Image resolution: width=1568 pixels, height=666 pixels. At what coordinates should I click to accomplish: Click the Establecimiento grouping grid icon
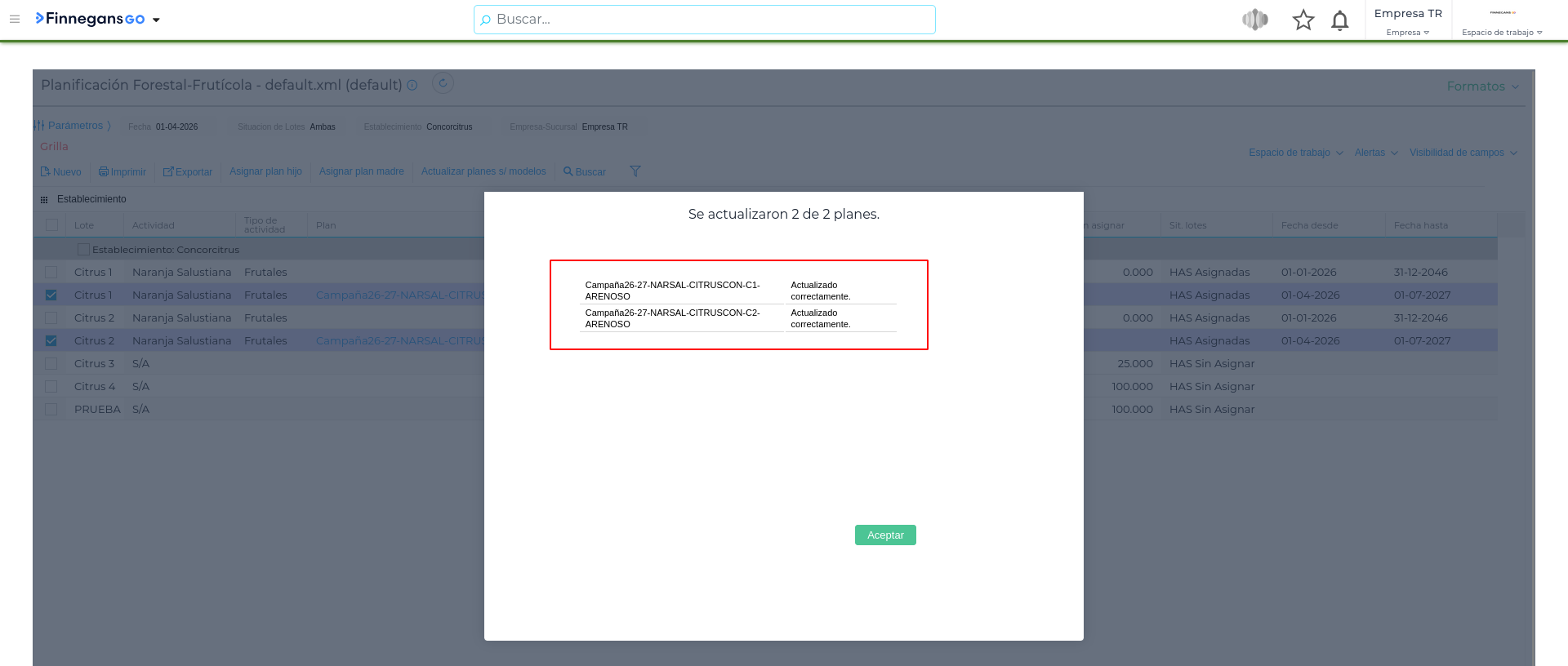pos(44,199)
